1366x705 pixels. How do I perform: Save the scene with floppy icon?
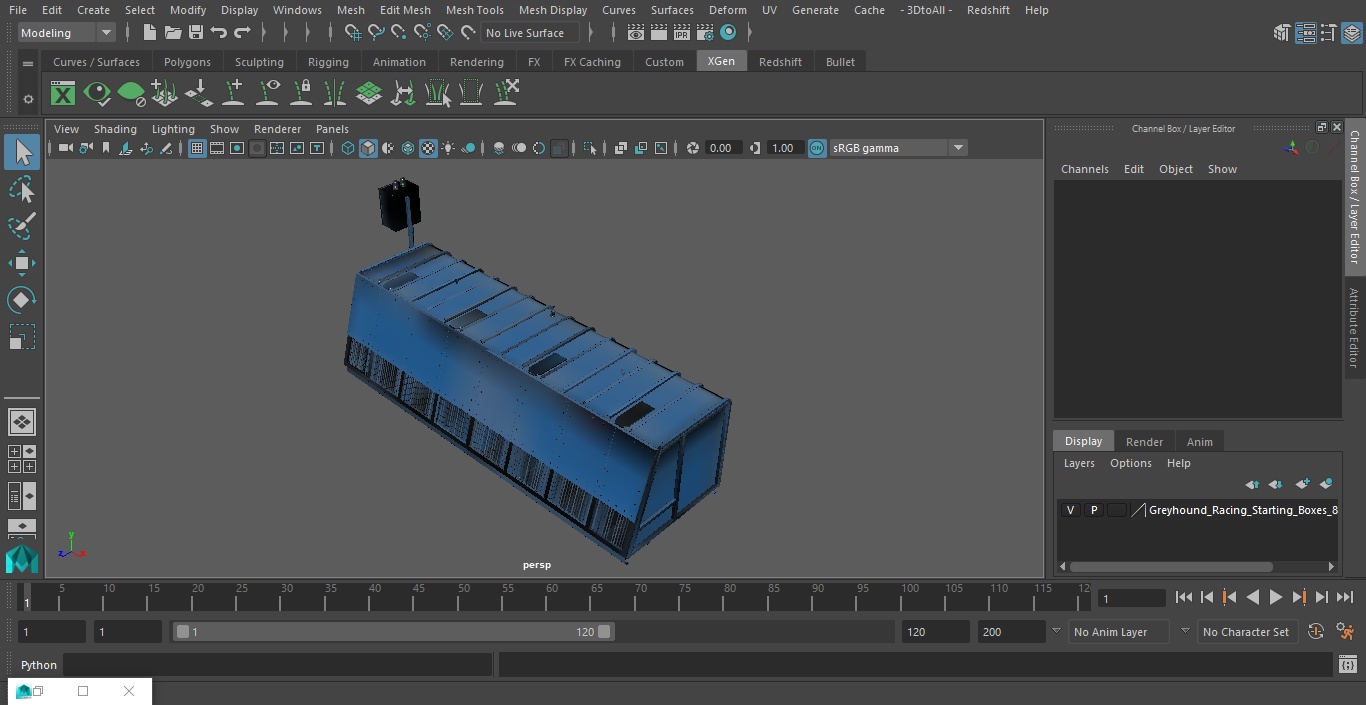click(196, 33)
